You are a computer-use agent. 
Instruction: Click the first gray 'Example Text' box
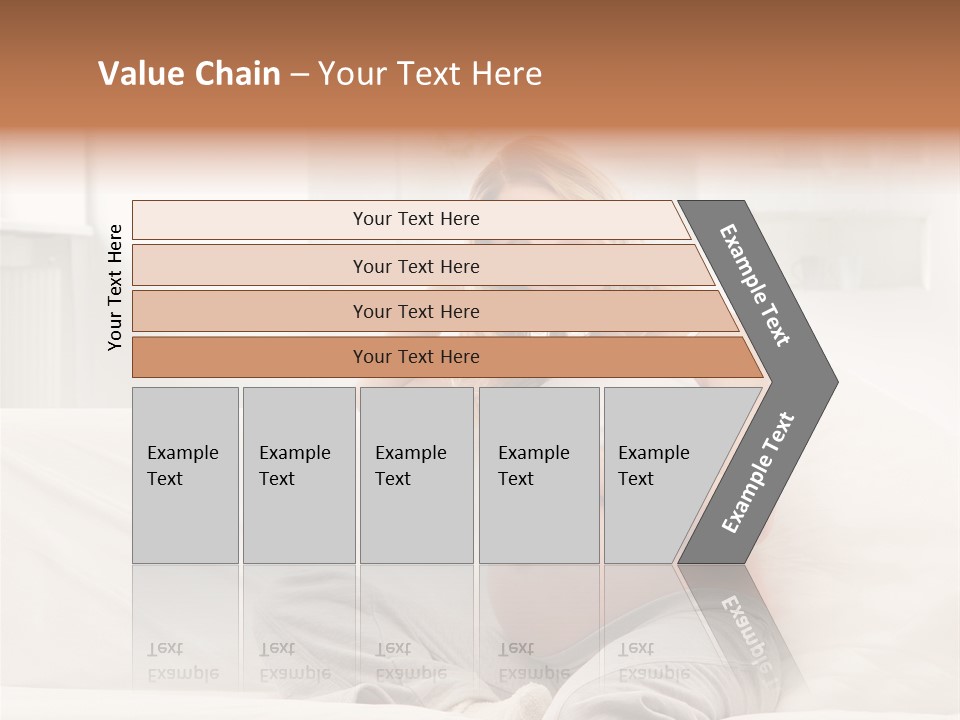pyautogui.click(x=186, y=475)
